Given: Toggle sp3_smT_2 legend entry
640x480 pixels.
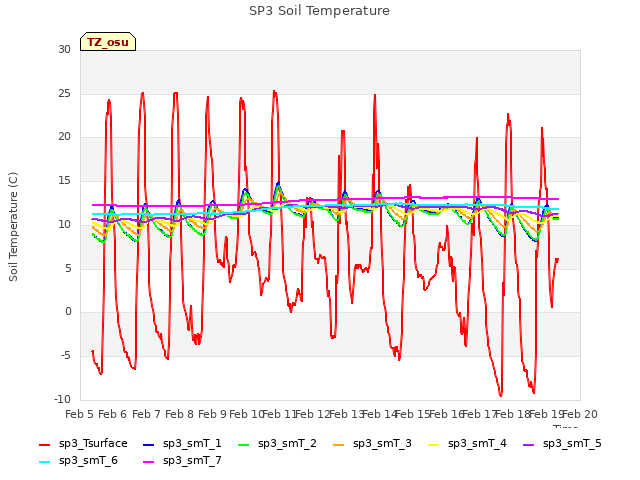Looking at the screenshot, I should click(x=277, y=444).
